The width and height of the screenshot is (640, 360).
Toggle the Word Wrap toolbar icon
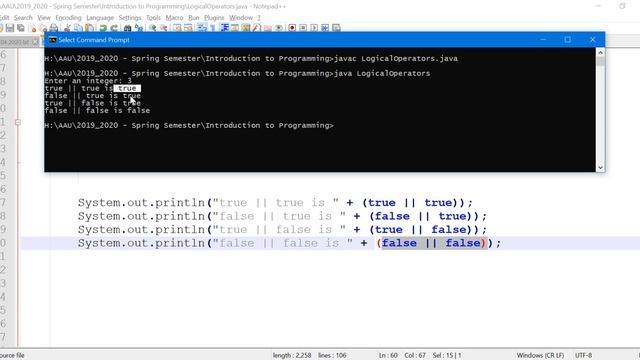point(202,28)
